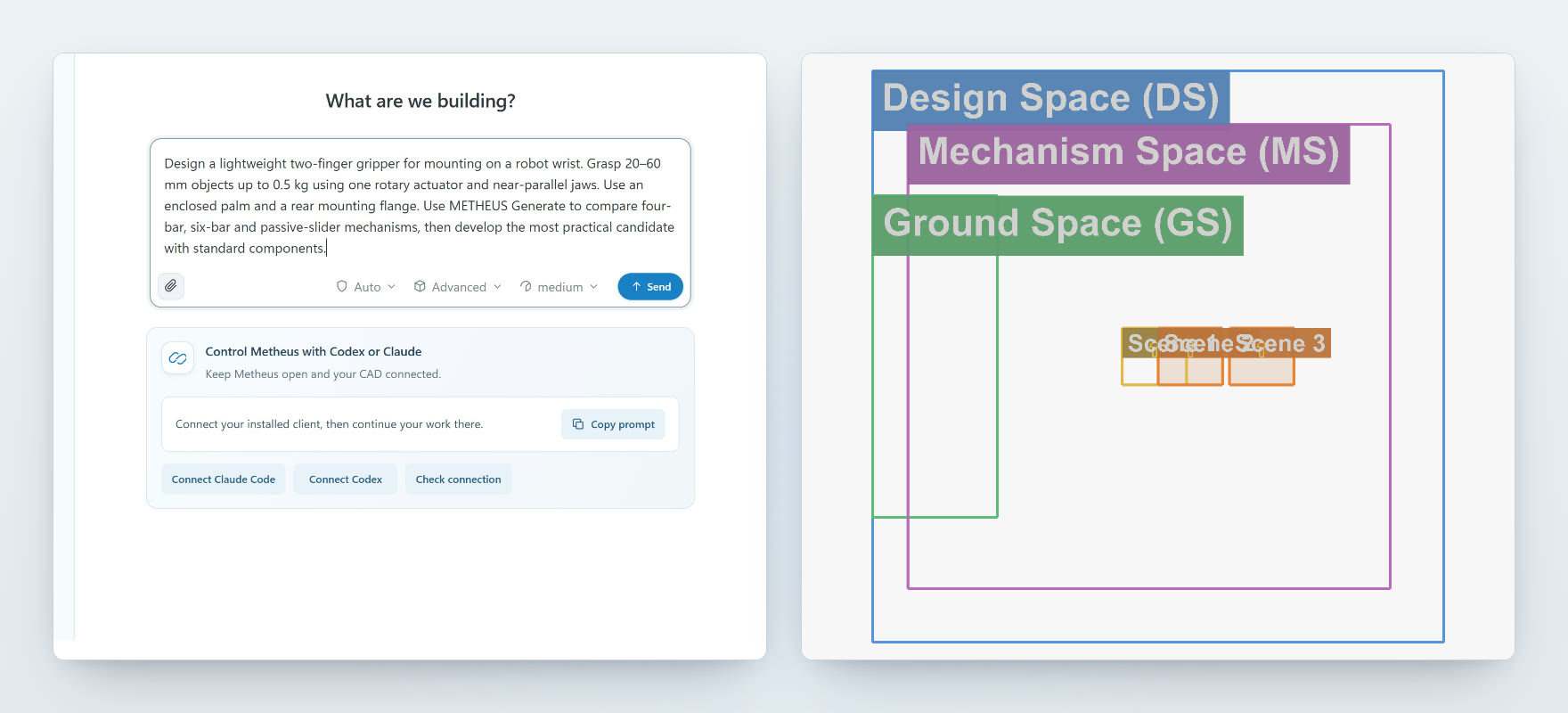Open the medium effort dropdown
The image size is (1568, 713).
[x=559, y=286]
